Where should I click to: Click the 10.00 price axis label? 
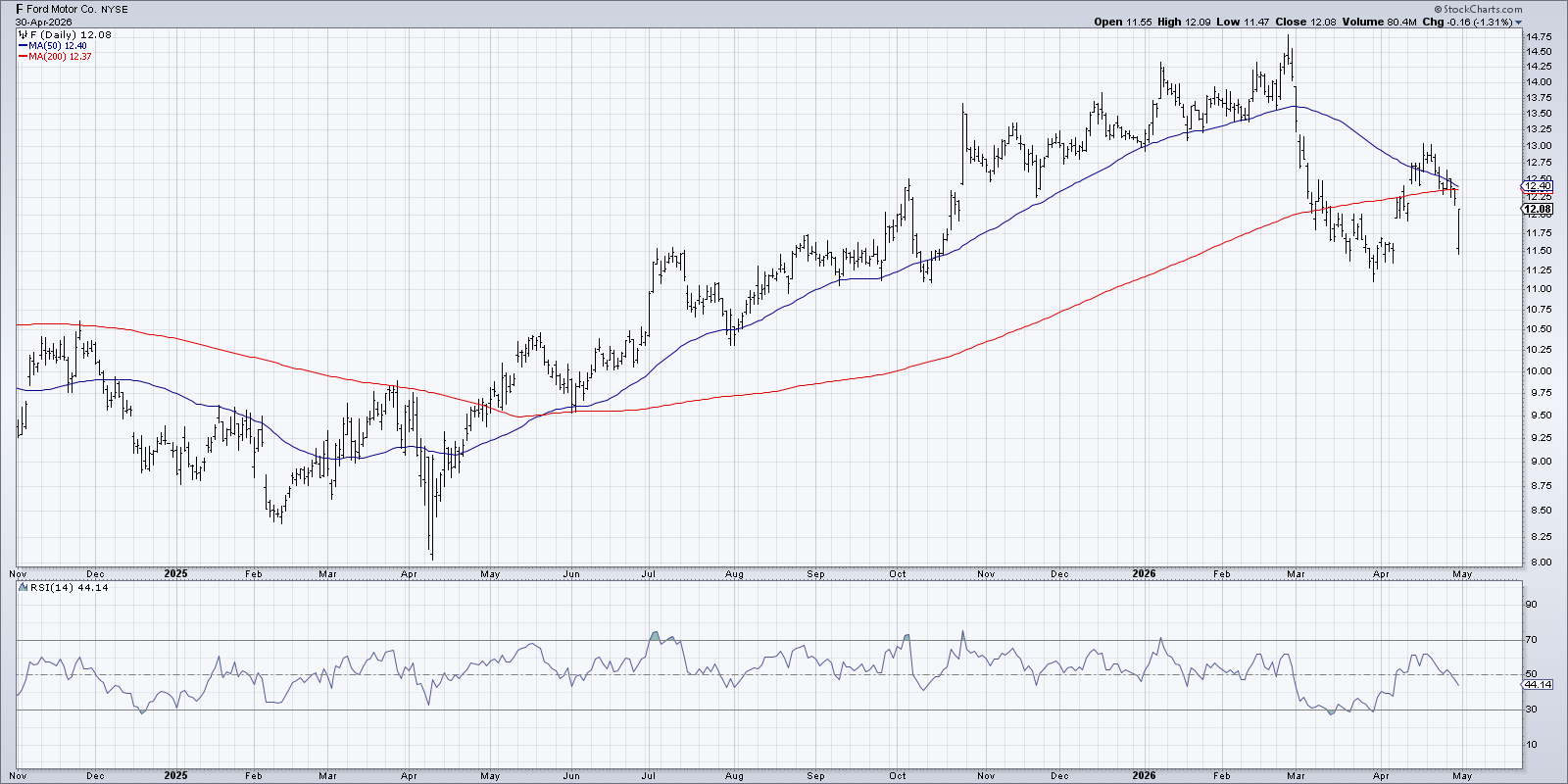point(1538,371)
